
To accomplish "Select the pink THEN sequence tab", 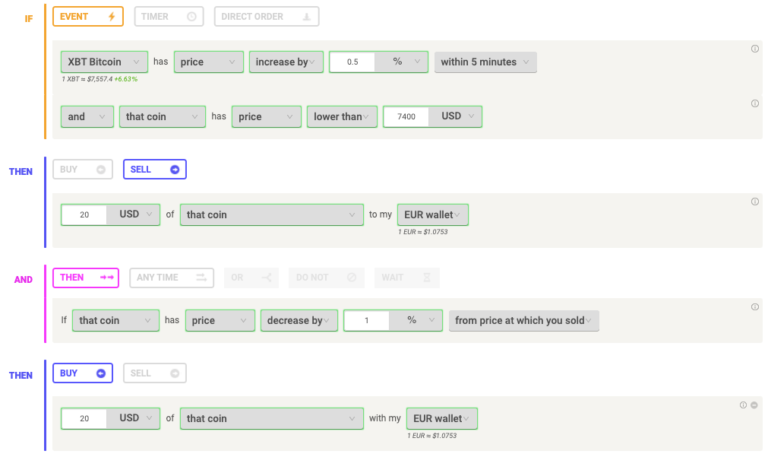I will click(x=86, y=278).
